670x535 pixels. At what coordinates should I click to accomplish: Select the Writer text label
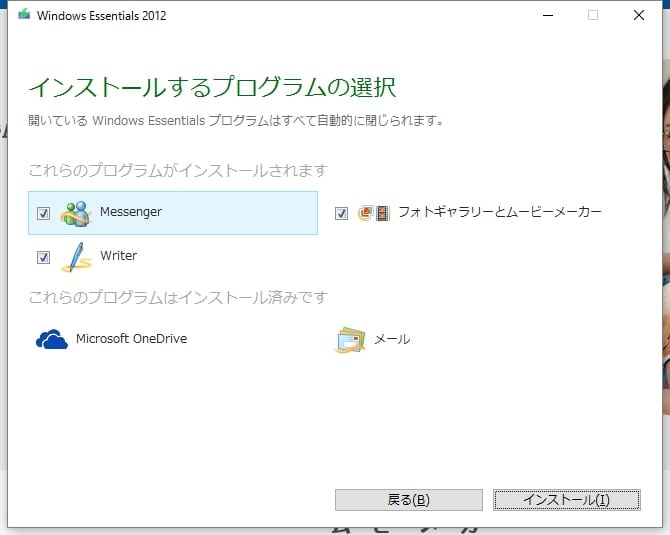118,256
